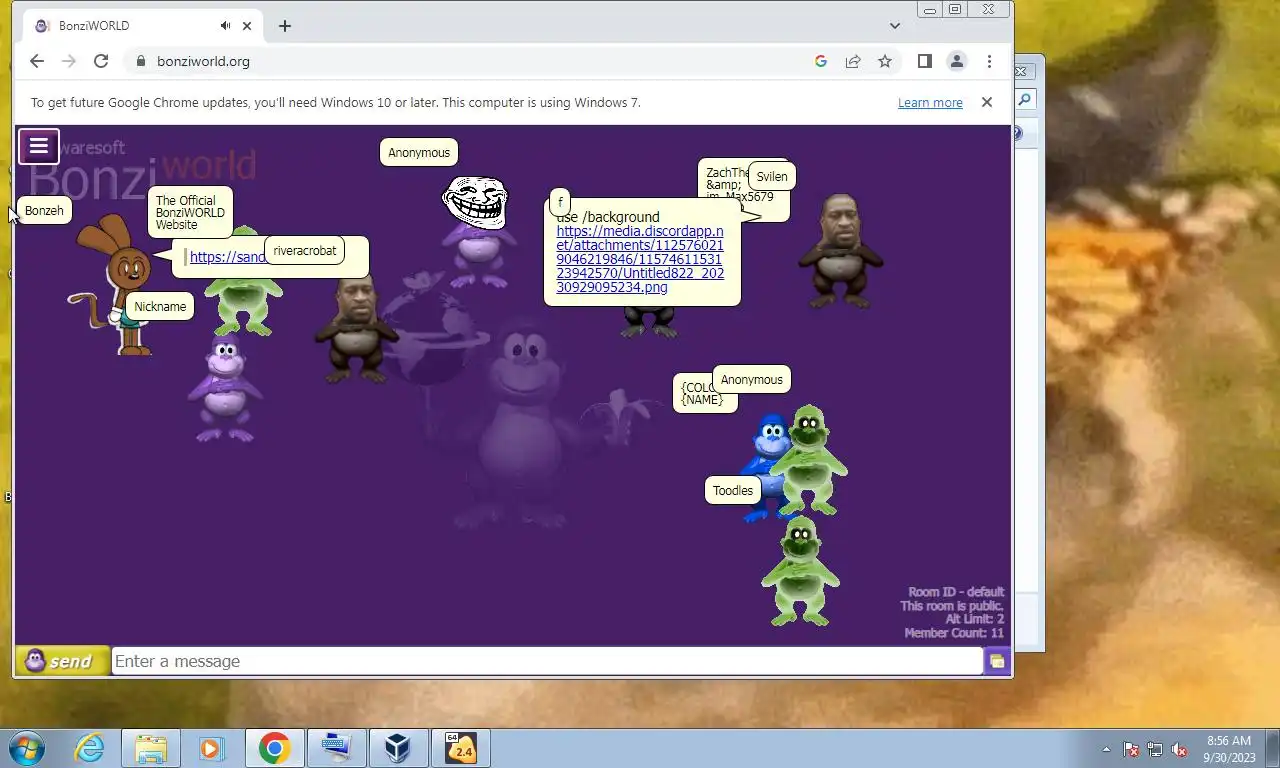This screenshot has height=768, width=1280.
Task: Reload the bonziworld.org page
Action: pyautogui.click(x=101, y=61)
